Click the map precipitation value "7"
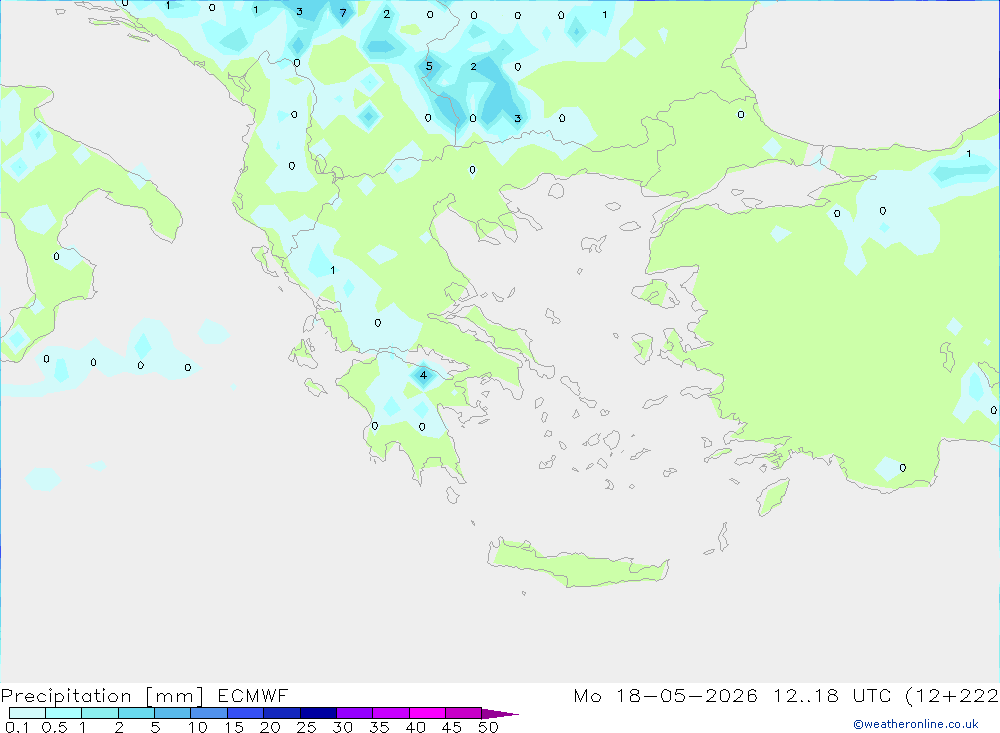Viewport: 1000px width, 733px height. coord(343,13)
